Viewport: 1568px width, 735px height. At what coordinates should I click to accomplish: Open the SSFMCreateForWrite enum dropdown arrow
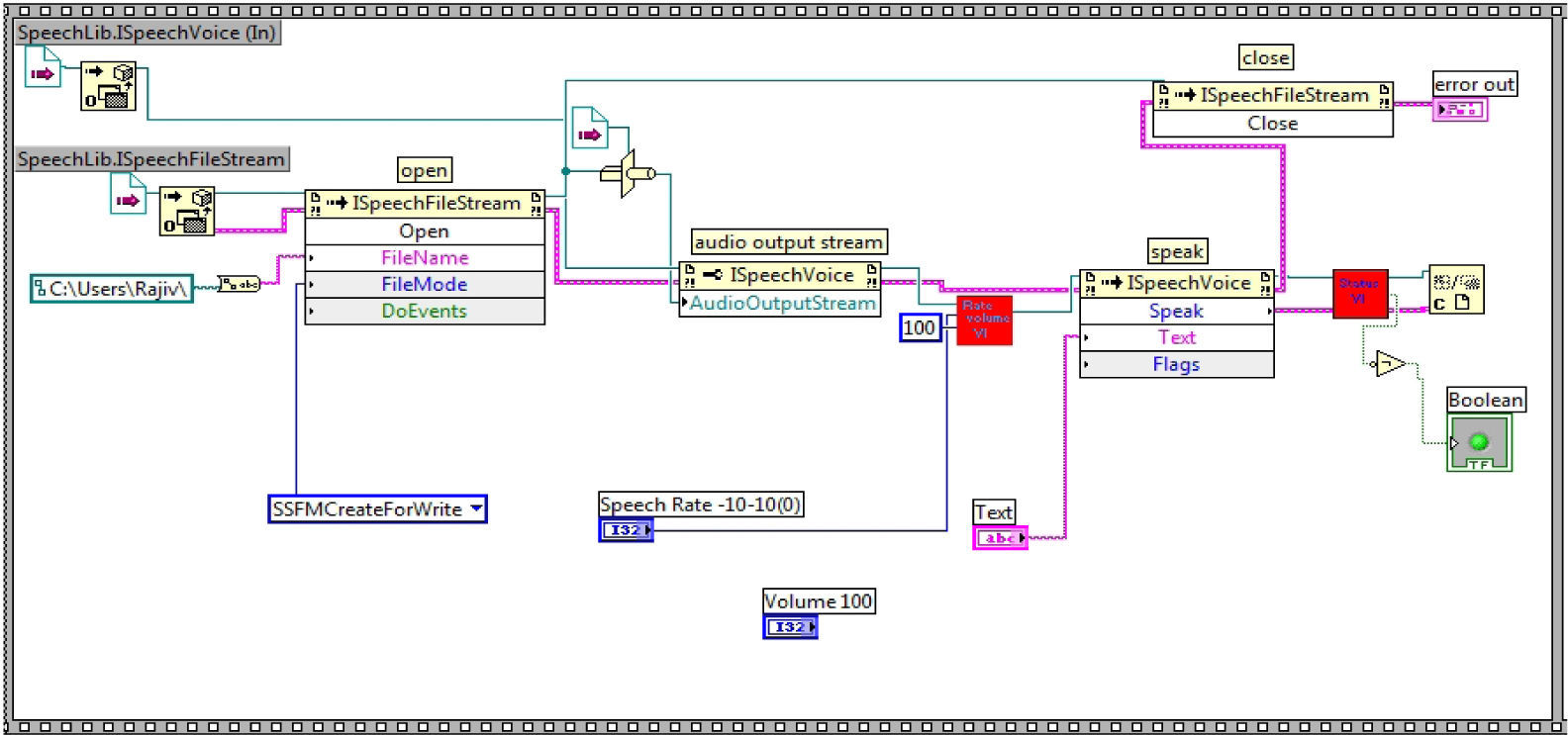(x=476, y=508)
